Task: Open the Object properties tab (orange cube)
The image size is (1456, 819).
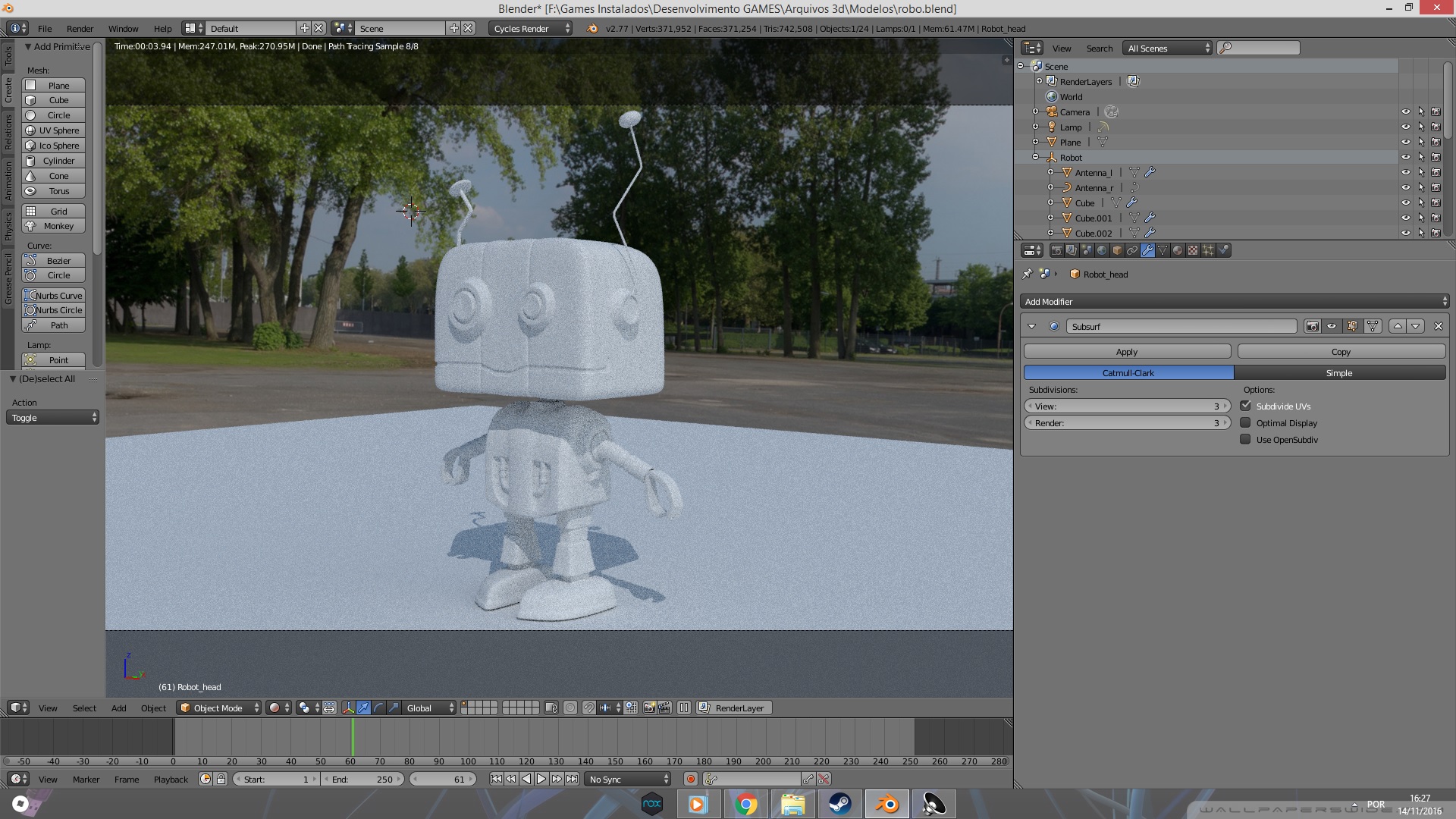Action: pos(1117,250)
